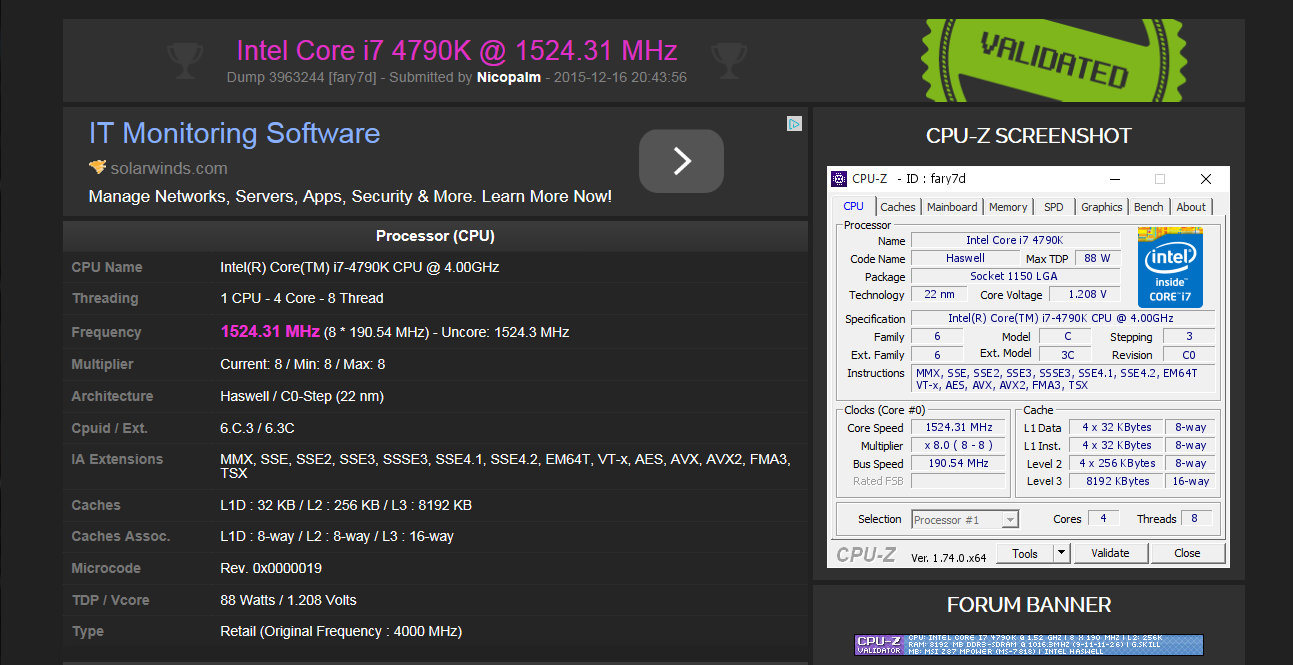Click the Core Voltage value '1.208 V'
Screen dimensions: 1293x665
tap(1084, 294)
